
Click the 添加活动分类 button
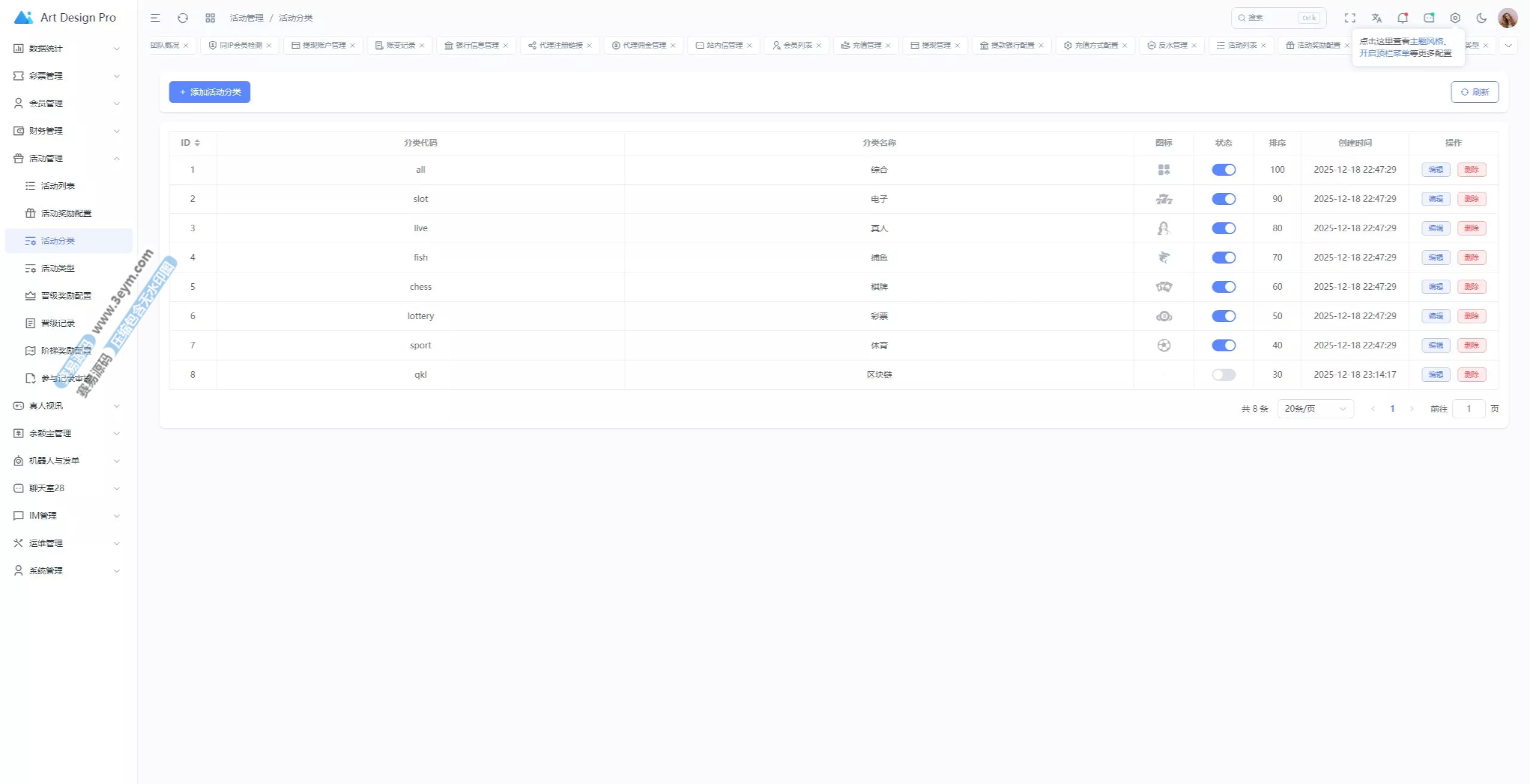210,92
